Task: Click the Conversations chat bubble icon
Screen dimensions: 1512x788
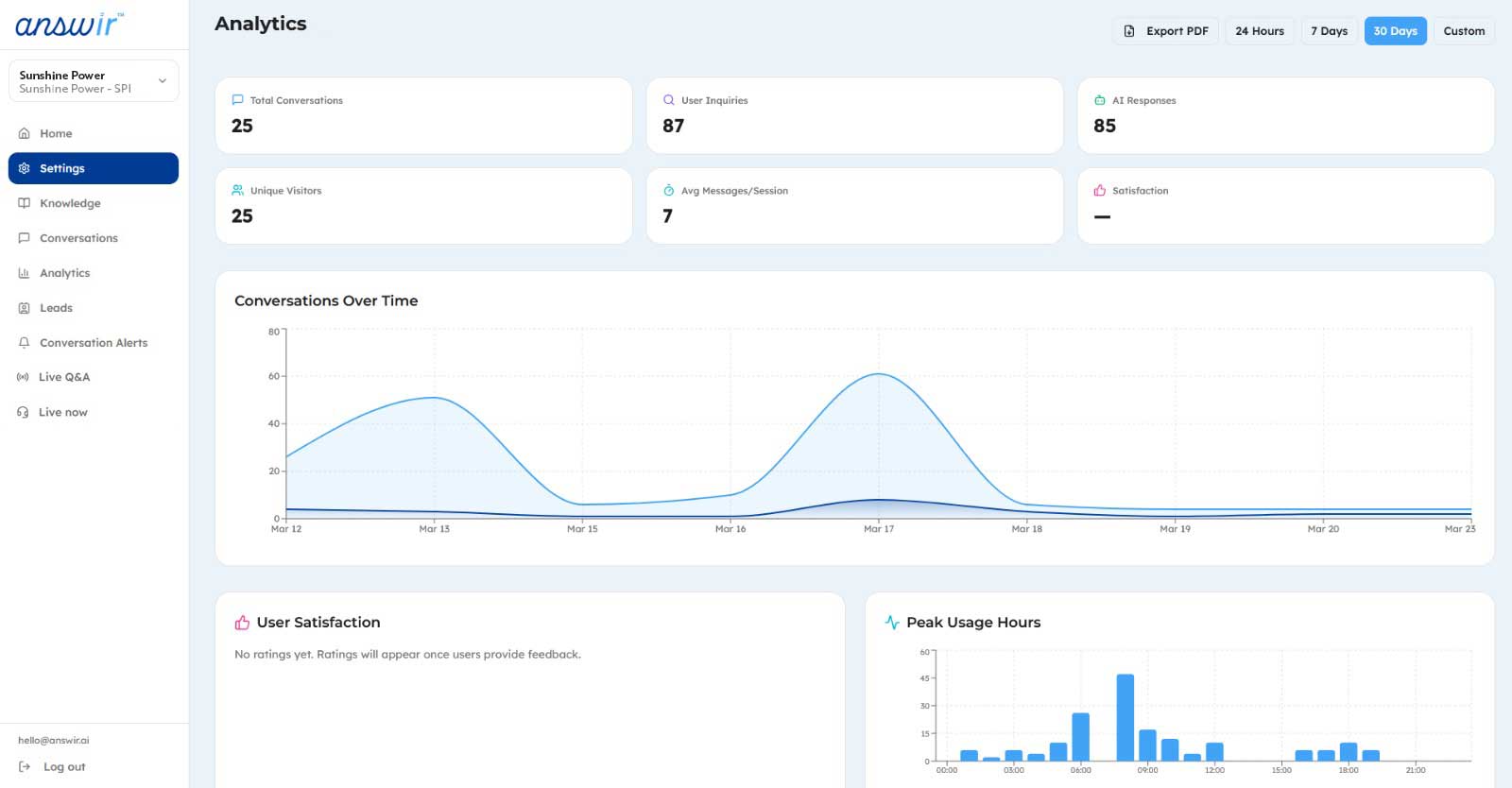Action: (x=25, y=238)
